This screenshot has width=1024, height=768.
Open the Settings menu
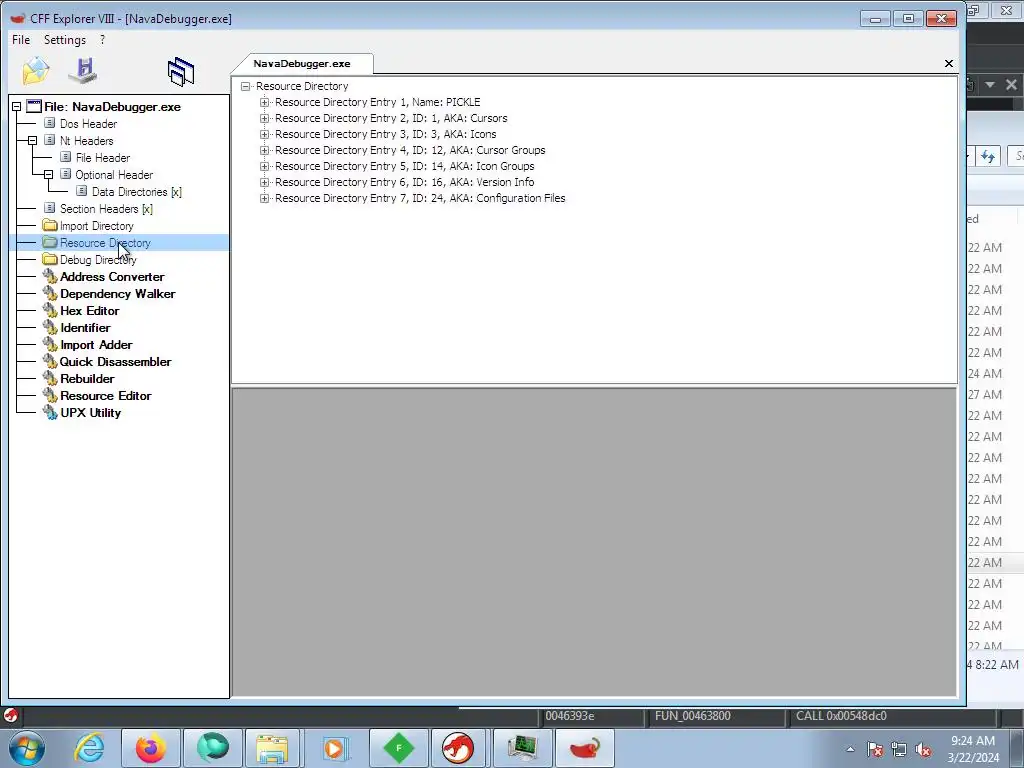(x=65, y=40)
